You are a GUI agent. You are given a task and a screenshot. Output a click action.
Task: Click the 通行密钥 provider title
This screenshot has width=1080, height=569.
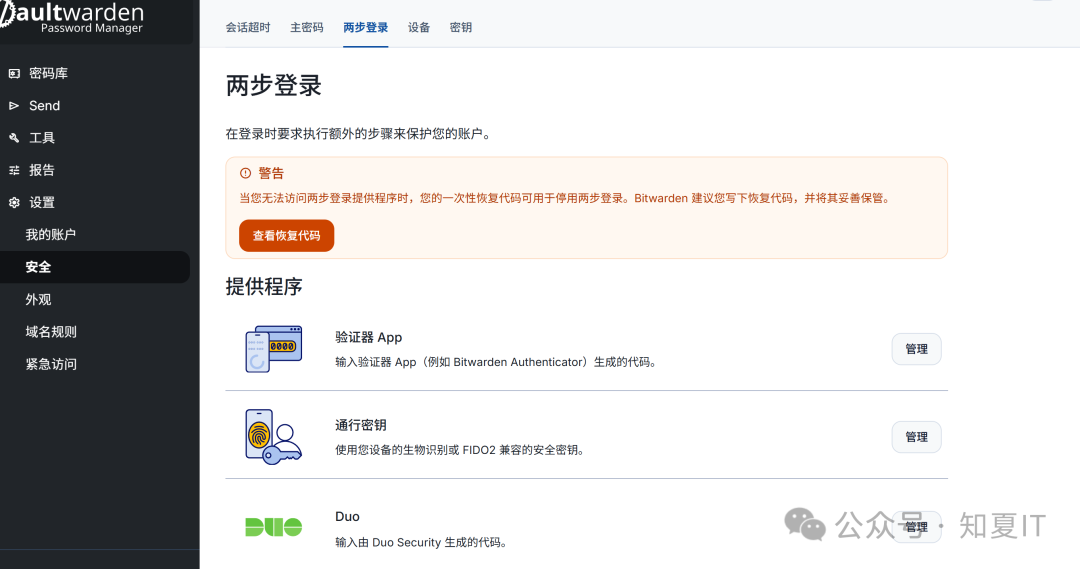tap(361, 425)
